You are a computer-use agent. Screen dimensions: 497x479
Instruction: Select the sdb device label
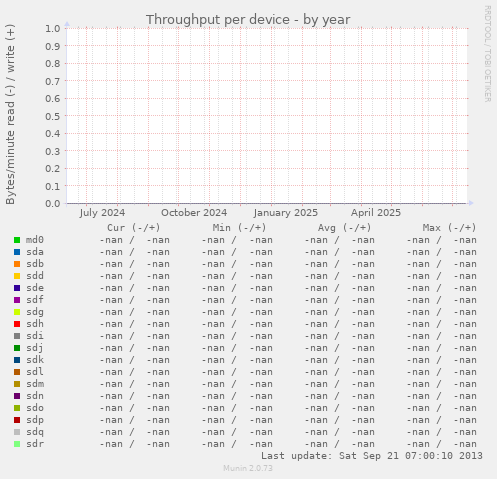pyautogui.click(x=35, y=264)
